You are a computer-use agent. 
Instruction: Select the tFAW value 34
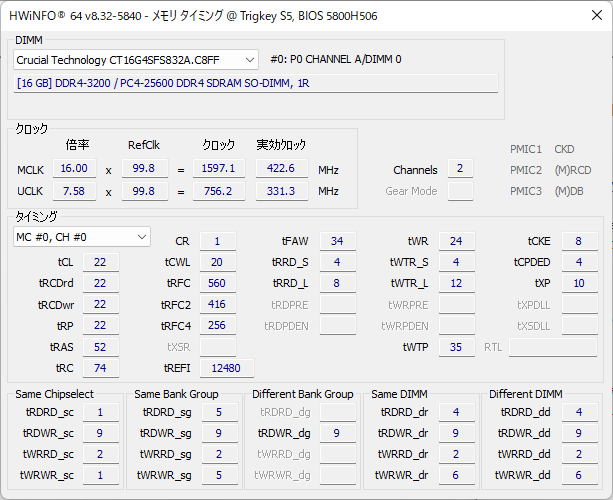[337, 241]
